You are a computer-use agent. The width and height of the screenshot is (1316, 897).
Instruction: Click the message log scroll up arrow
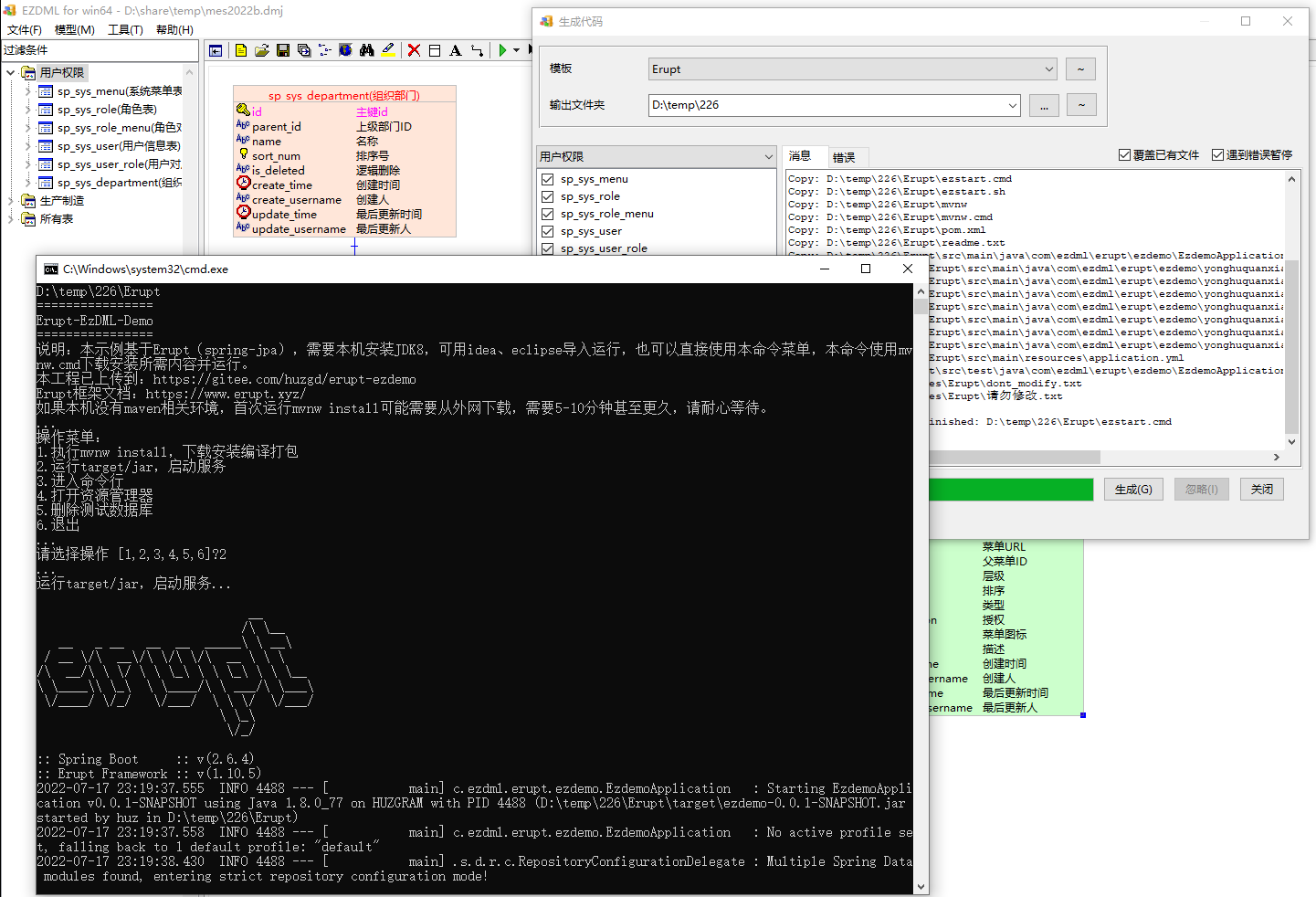tap(1291, 179)
